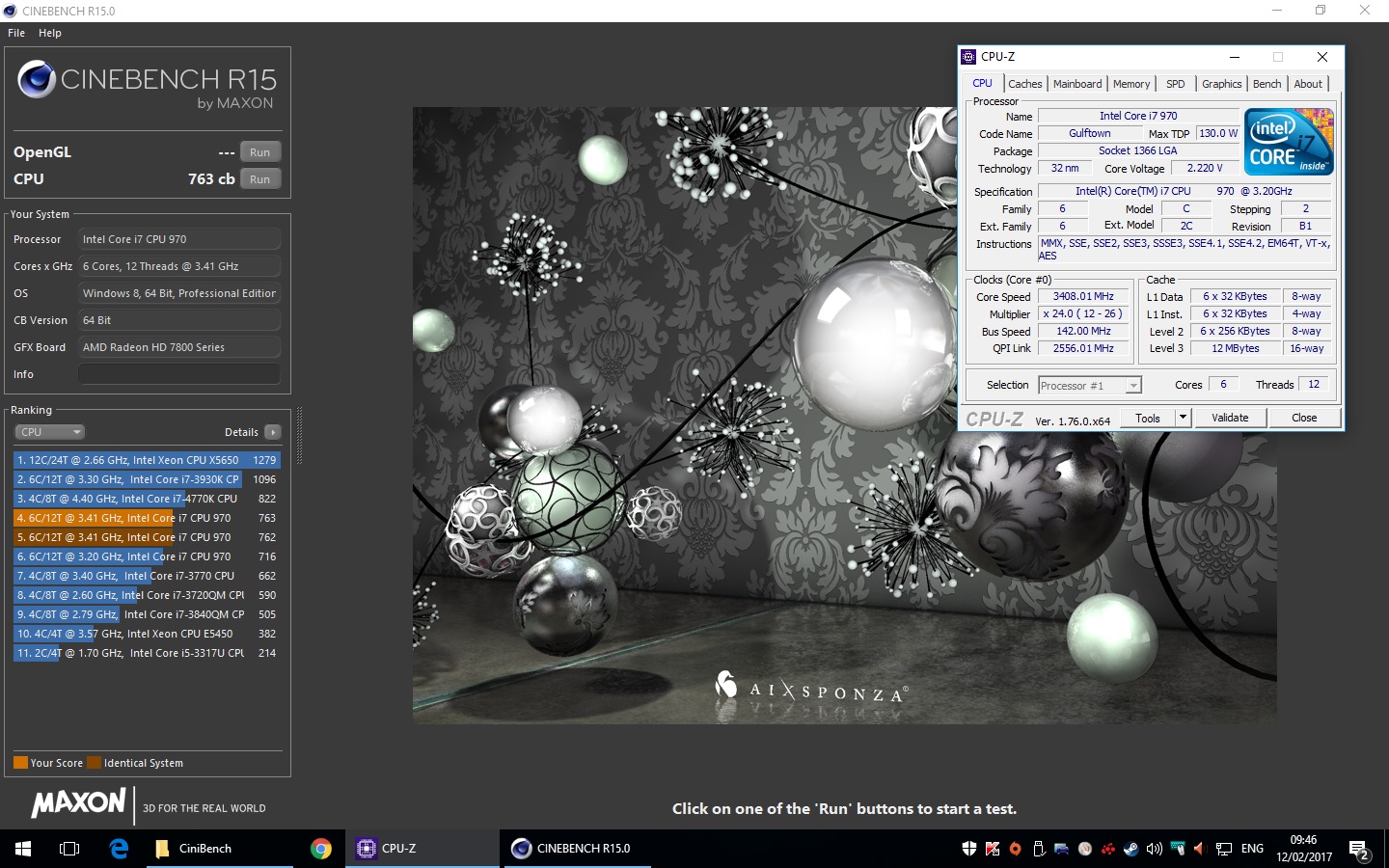Open the Action Center notifications icon
Screen dimensions: 1389x868
point(1359,850)
